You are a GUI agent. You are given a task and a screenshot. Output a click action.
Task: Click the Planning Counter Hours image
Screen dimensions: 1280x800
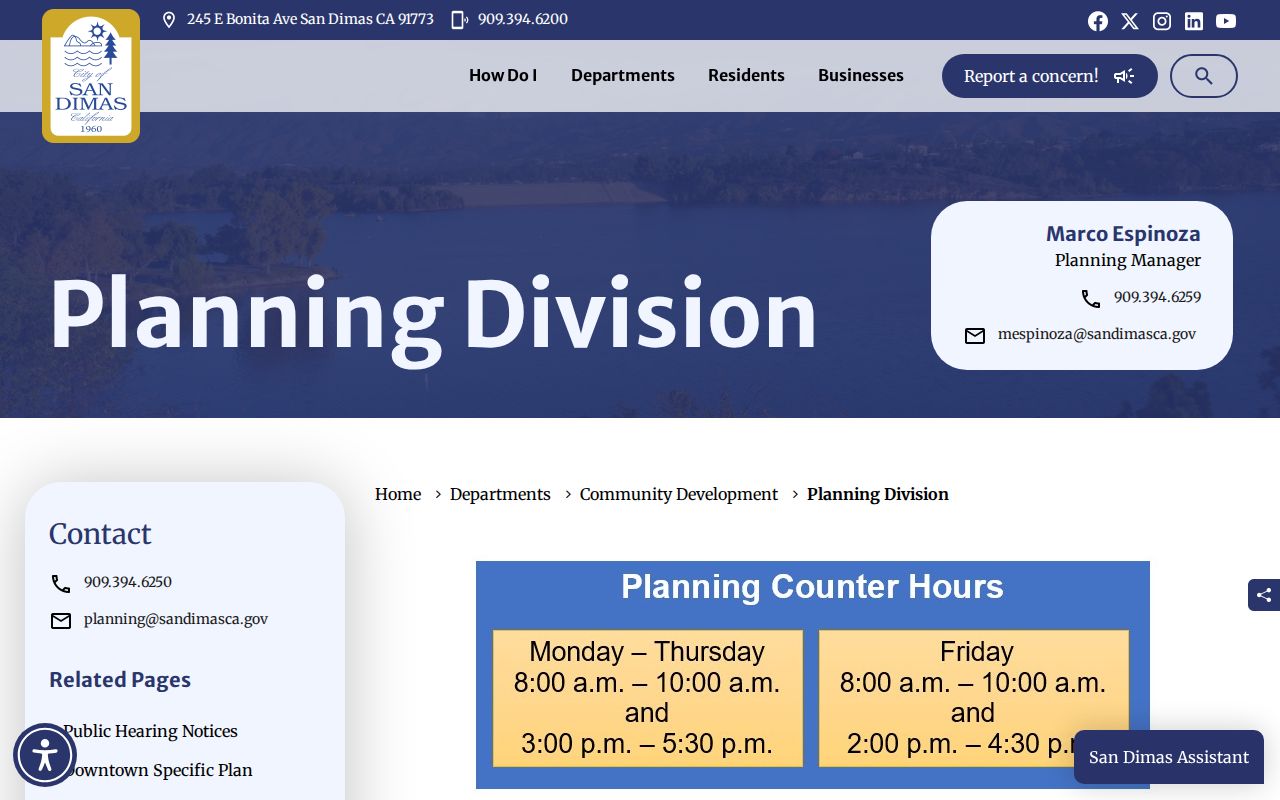pos(813,675)
